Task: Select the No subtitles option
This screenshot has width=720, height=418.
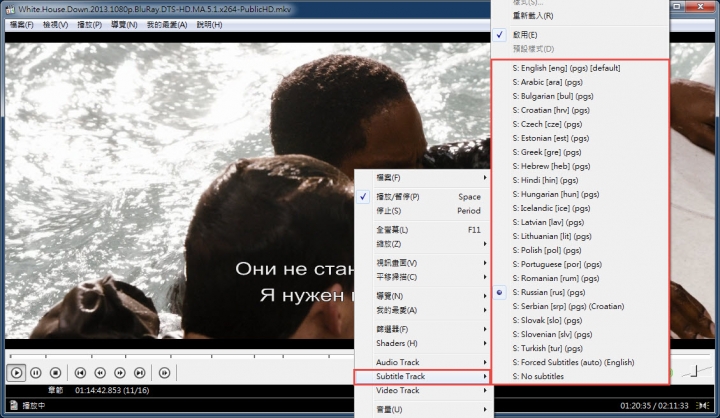Action: click(580, 376)
